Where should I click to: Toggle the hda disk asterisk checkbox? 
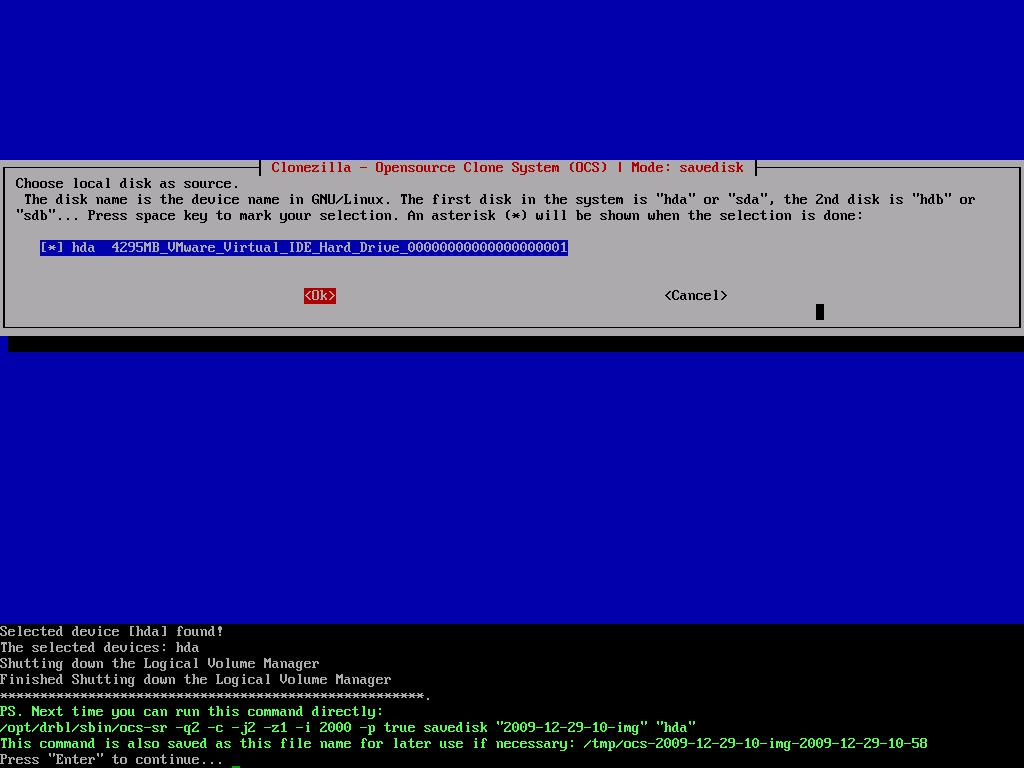click(x=52, y=248)
